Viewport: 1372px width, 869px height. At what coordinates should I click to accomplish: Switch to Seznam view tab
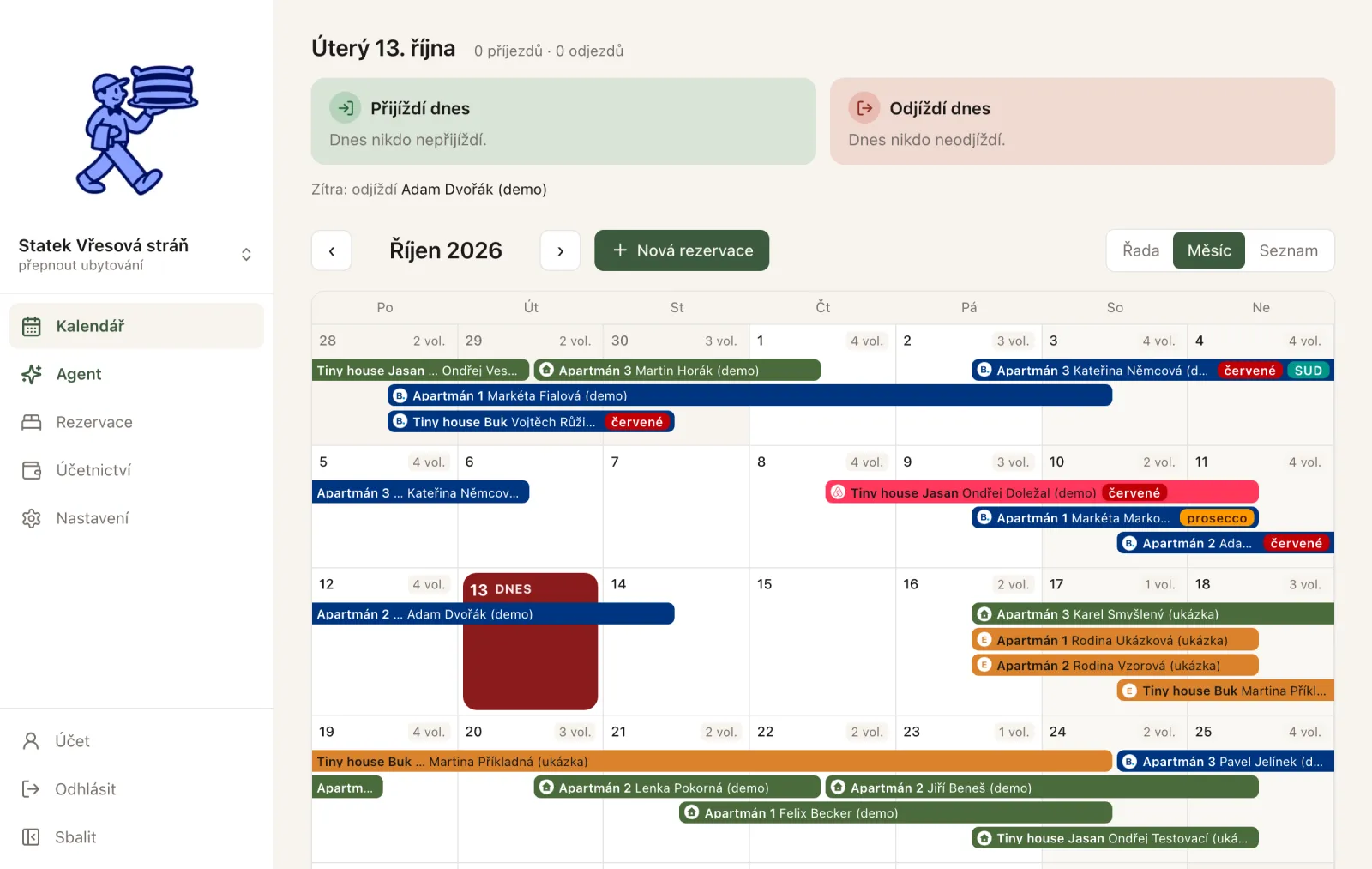point(1288,250)
